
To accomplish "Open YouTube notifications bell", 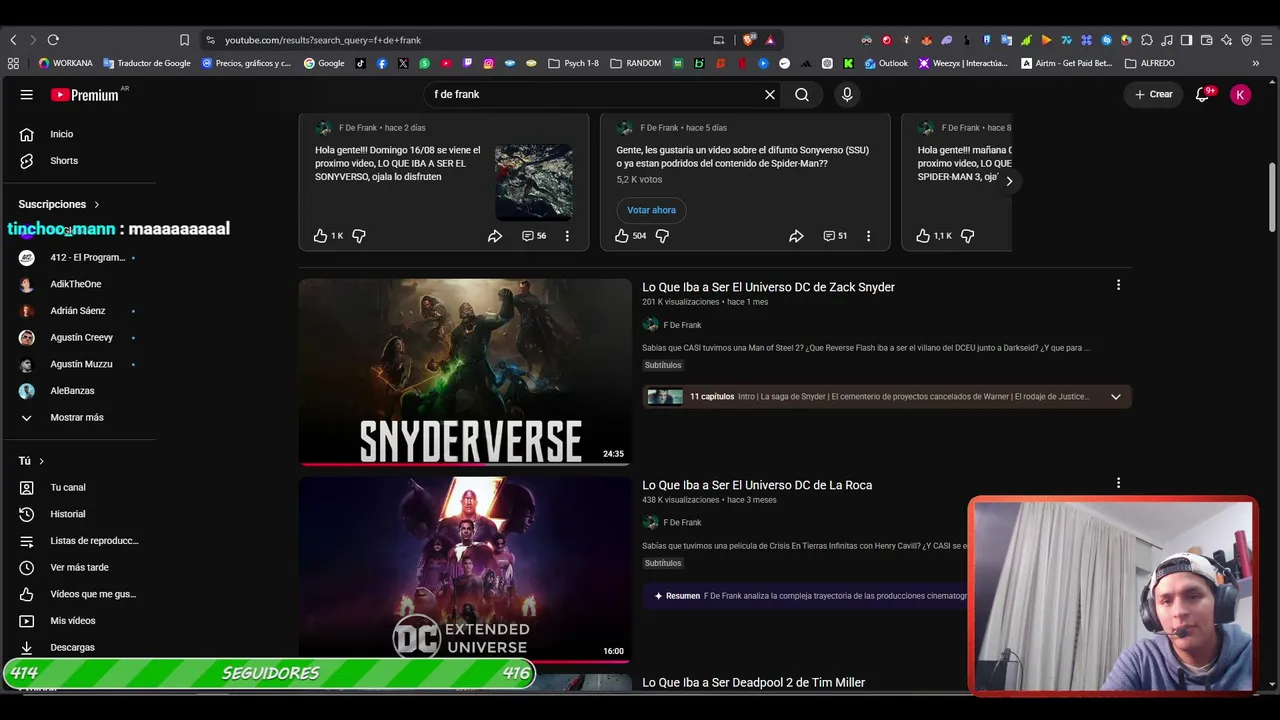I will pos(1203,94).
